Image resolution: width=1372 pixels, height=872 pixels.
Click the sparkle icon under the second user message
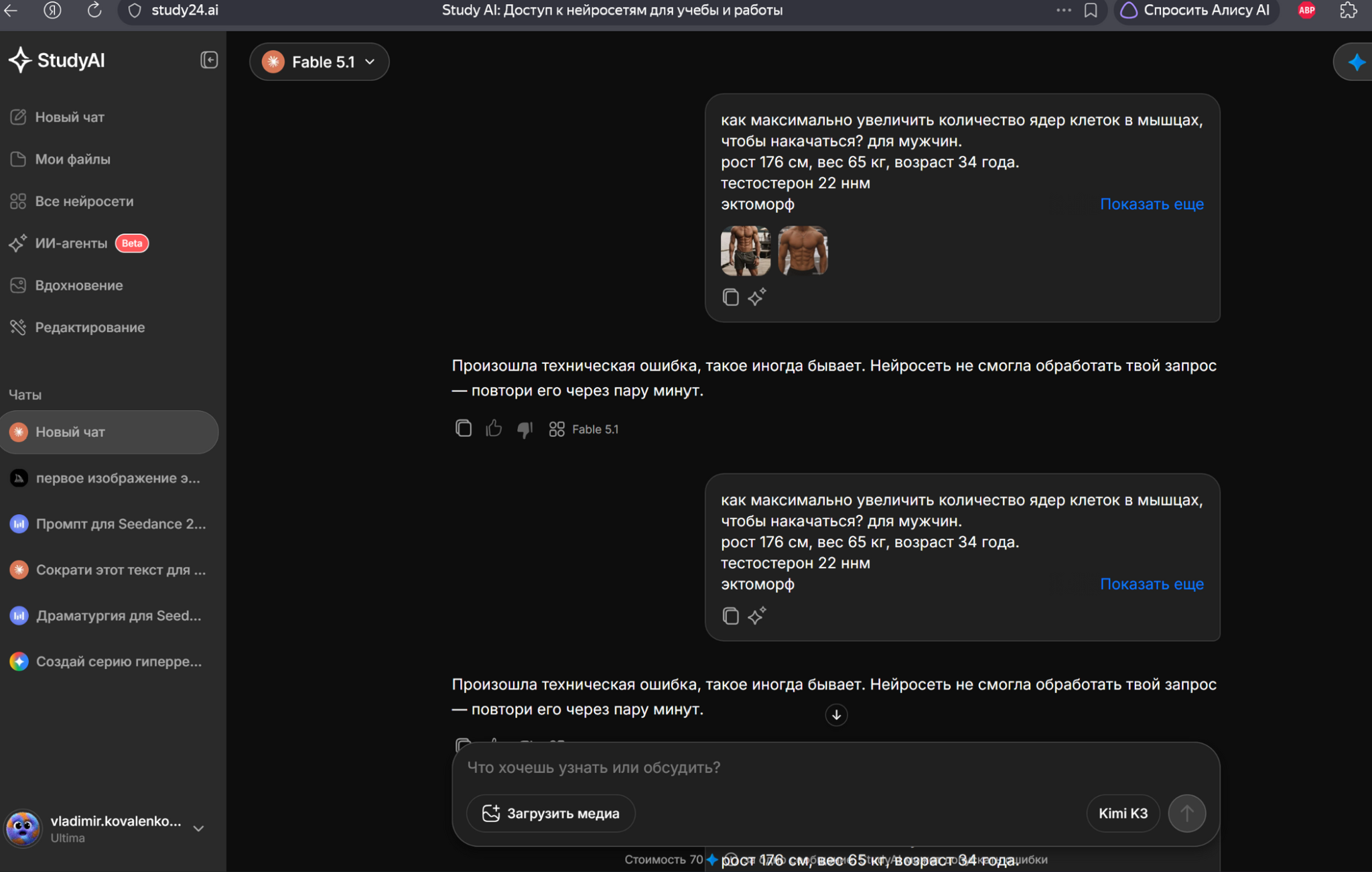(x=757, y=615)
